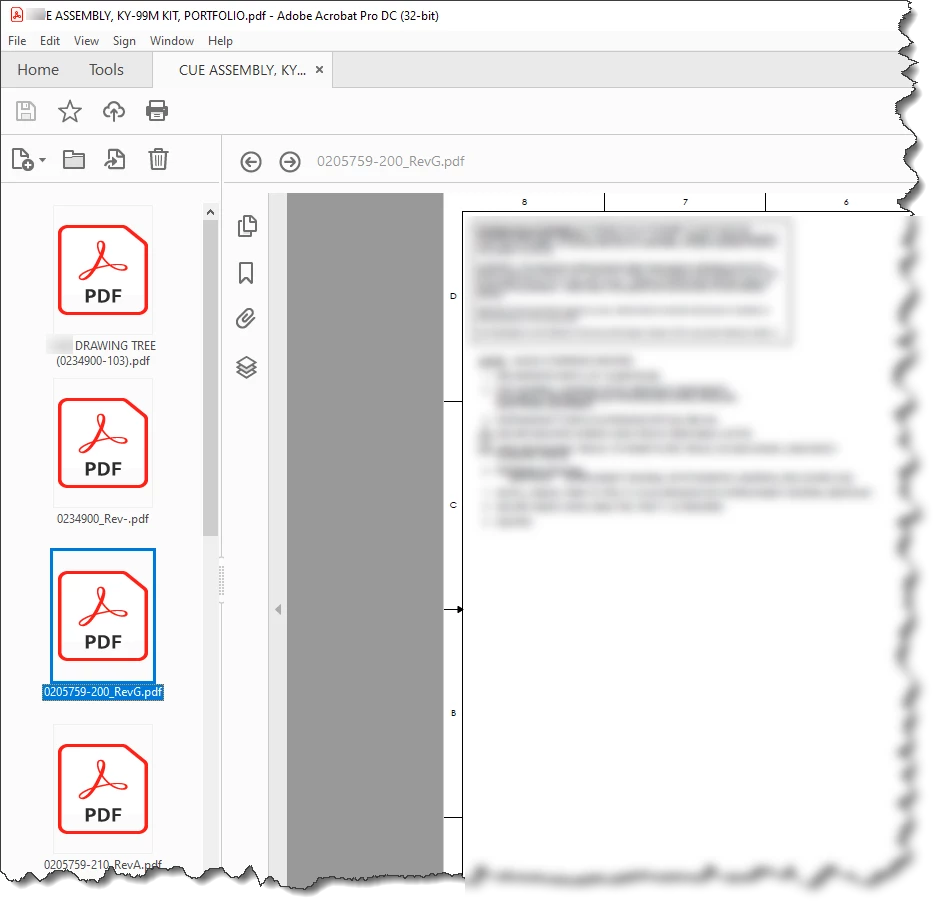941x908 pixels.
Task: Collapse navigation pane with small left triangle
Action: coord(278,610)
